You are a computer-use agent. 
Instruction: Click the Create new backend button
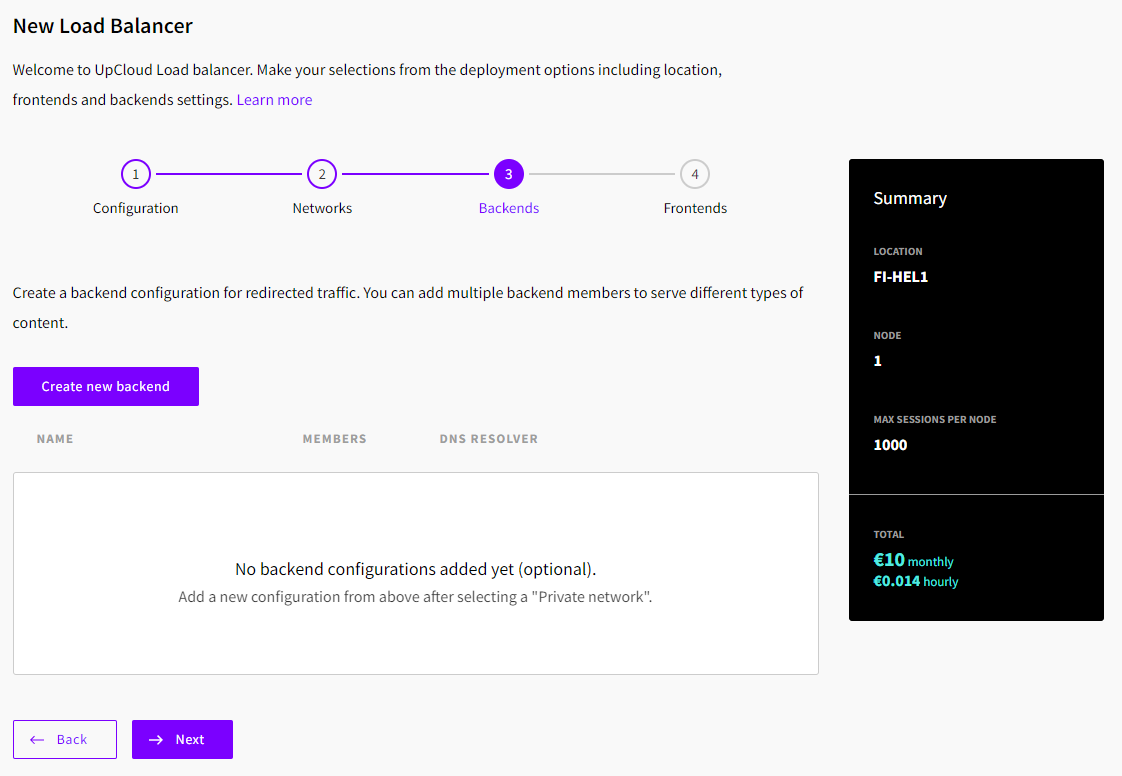(106, 387)
